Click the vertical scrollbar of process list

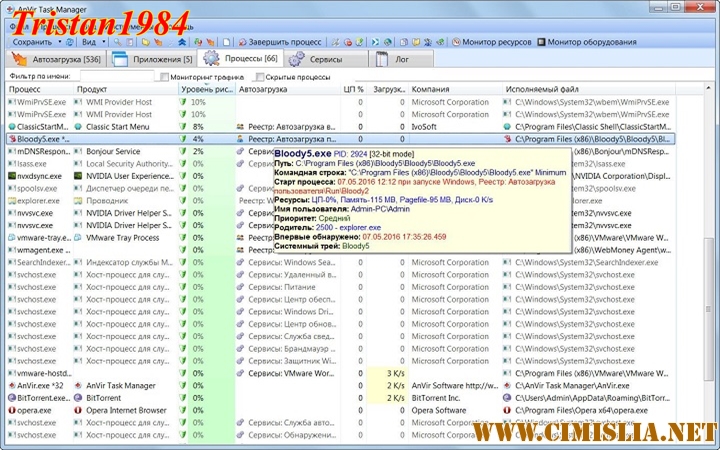coord(711,300)
